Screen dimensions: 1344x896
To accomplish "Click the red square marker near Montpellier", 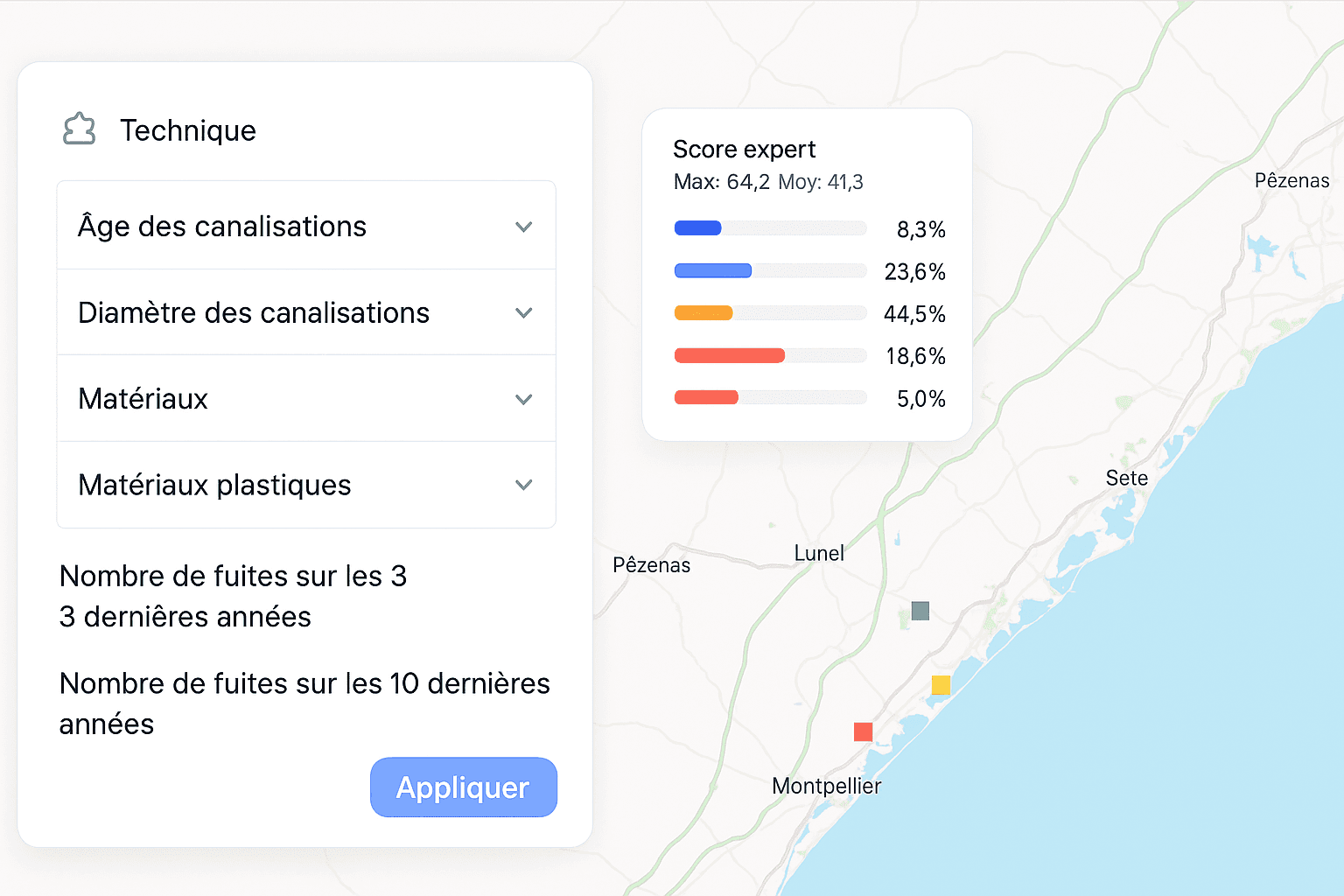I will coord(863,731).
